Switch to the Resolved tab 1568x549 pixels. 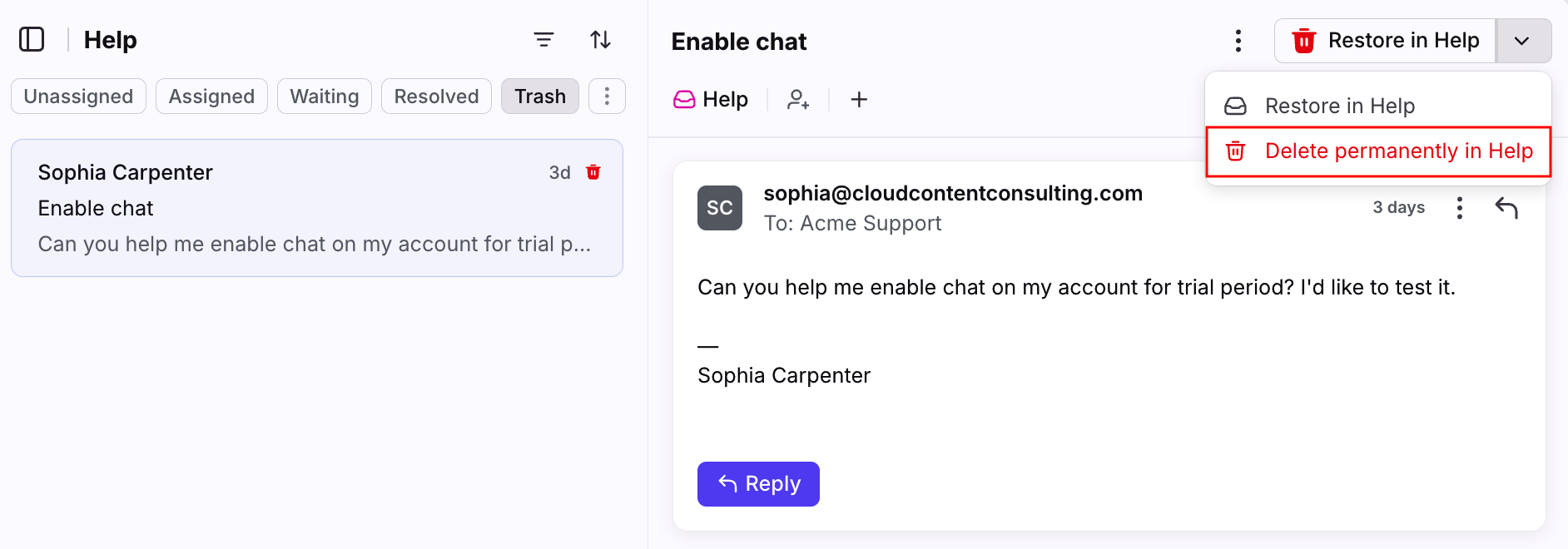[436, 96]
